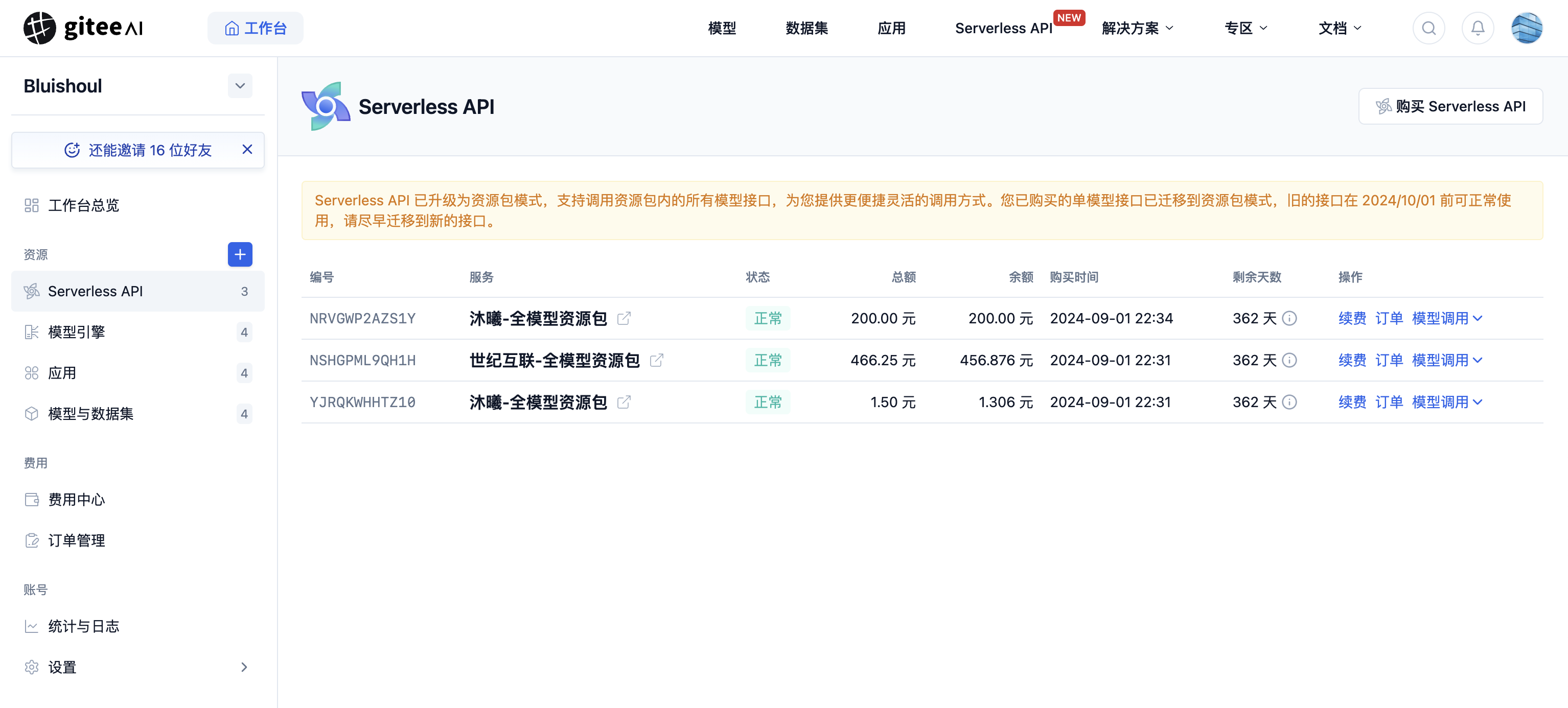
Task: Open 模型 in top navigation
Action: [722, 28]
